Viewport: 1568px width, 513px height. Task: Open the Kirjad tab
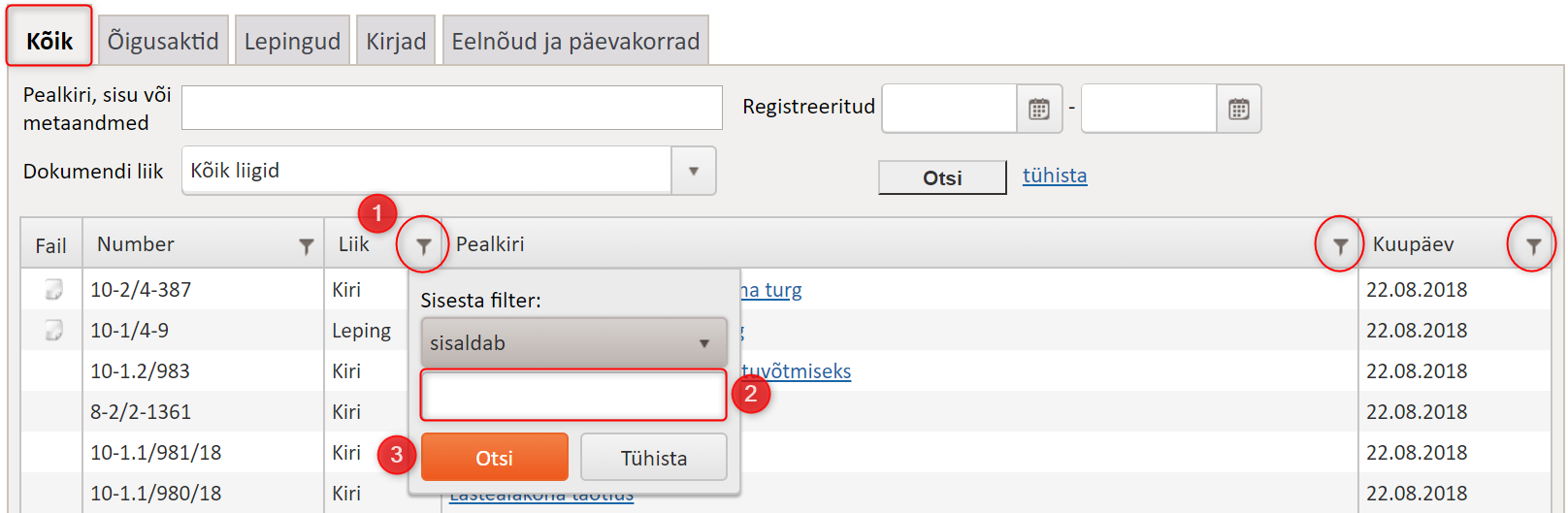(x=396, y=41)
